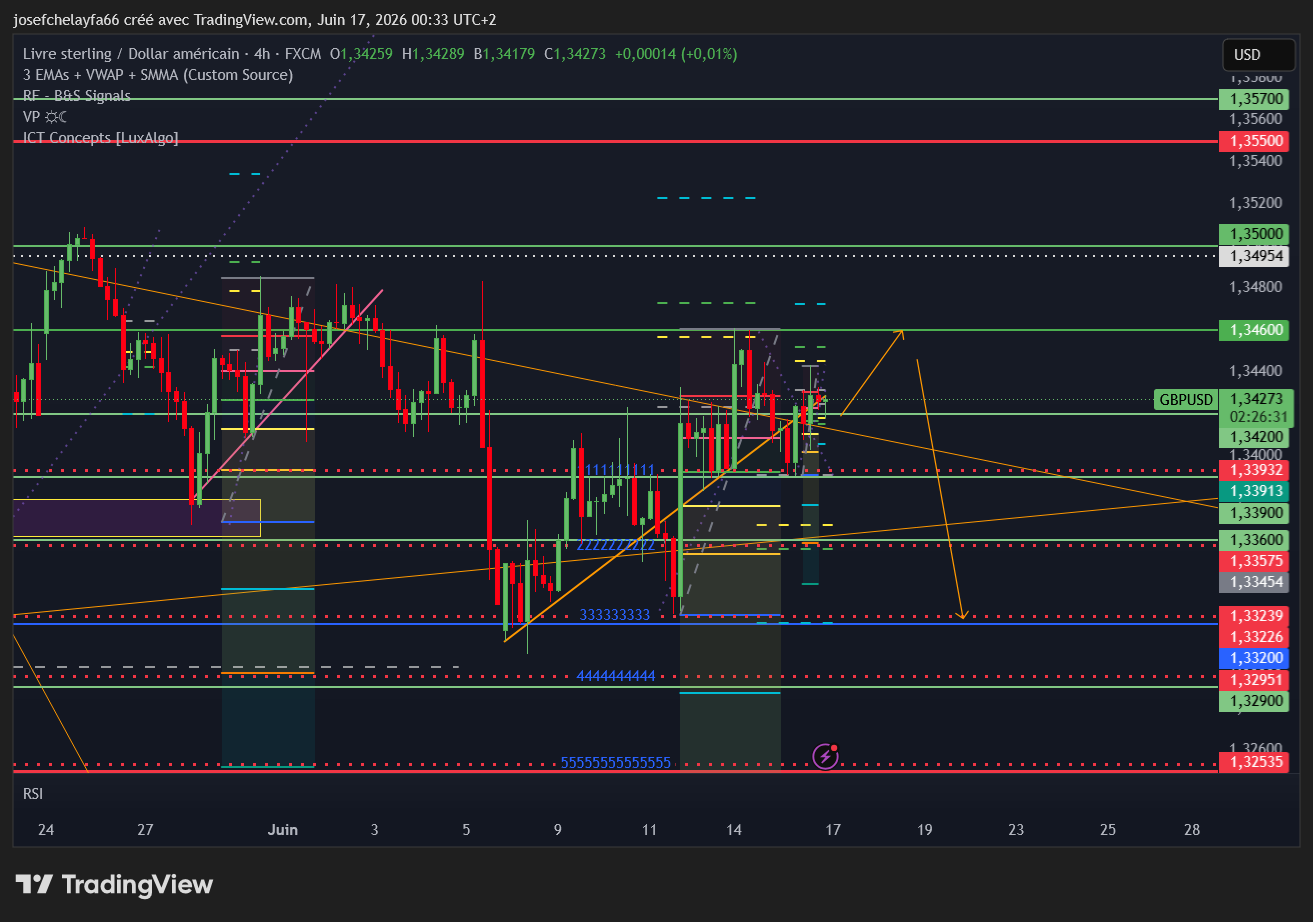Click the open price value O1,34259 in legend
Viewport: 1313px width, 922px height.
(361, 54)
